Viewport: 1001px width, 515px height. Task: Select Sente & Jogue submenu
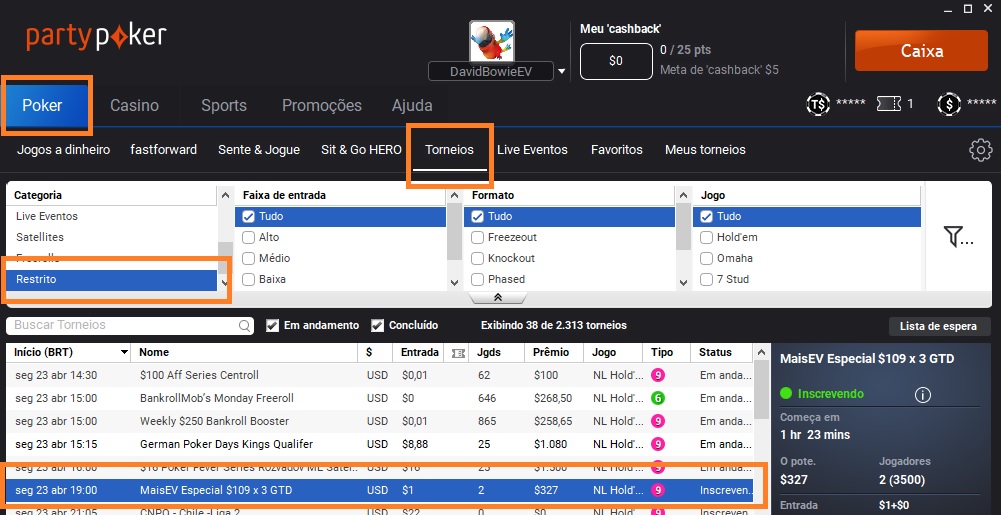(x=259, y=150)
